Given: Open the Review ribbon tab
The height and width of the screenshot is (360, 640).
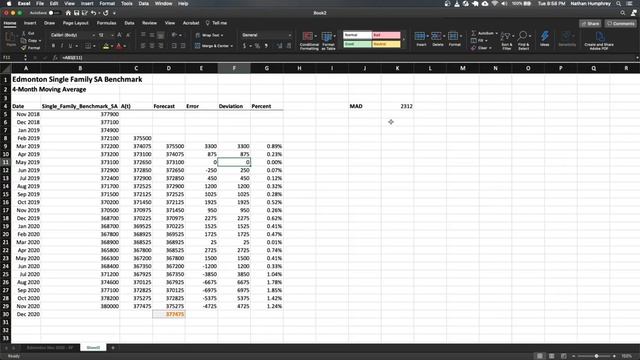Looking at the screenshot, I should [x=149, y=23].
